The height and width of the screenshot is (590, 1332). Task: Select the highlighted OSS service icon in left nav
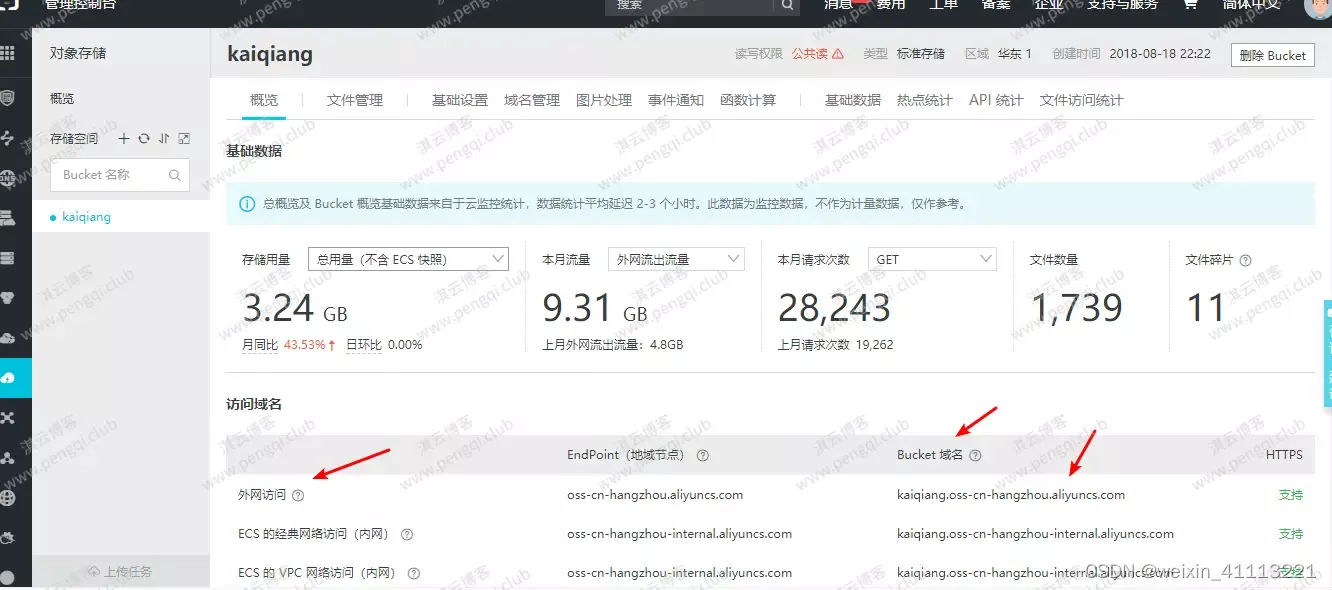click(16, 378)
